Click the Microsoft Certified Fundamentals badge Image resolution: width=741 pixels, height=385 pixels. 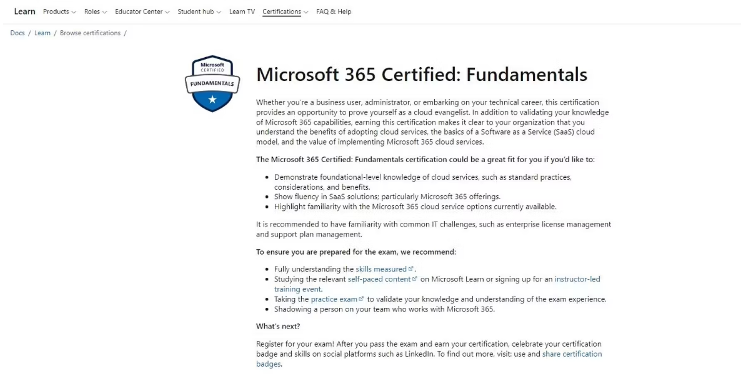click(212, 84)
